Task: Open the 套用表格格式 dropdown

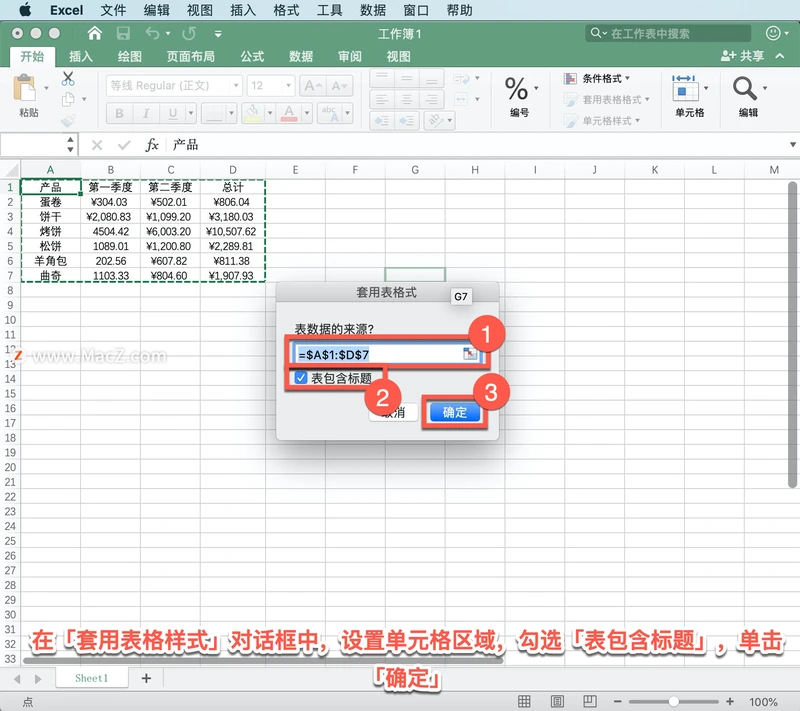Action: 607,99
